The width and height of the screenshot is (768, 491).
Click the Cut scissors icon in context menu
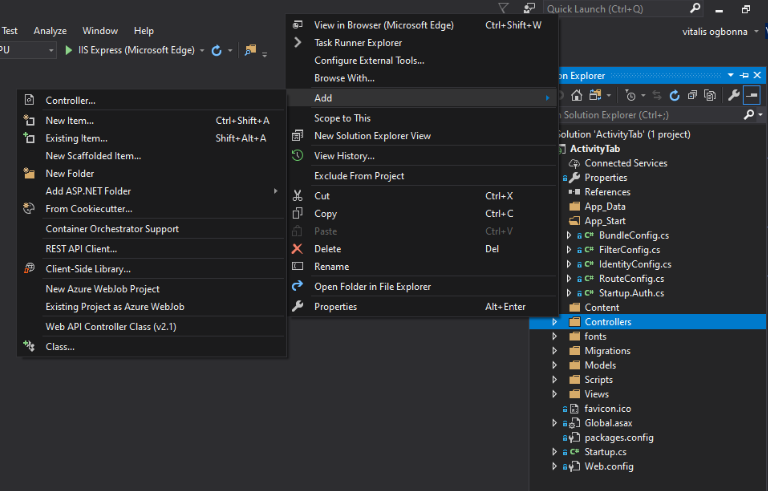[297, 196]
